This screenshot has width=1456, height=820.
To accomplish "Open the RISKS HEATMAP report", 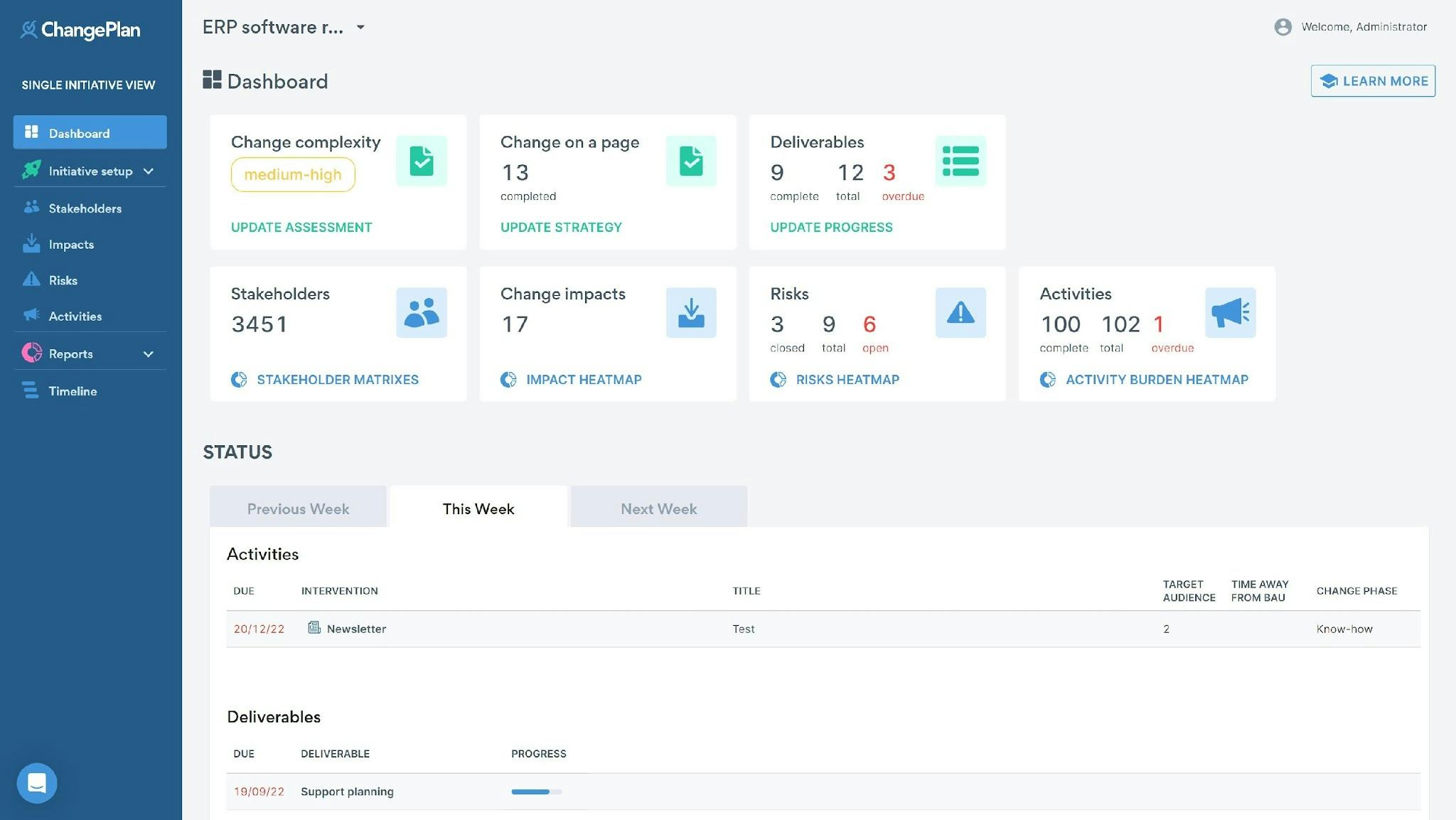I will pyautogui.click(x=846, y=379).
